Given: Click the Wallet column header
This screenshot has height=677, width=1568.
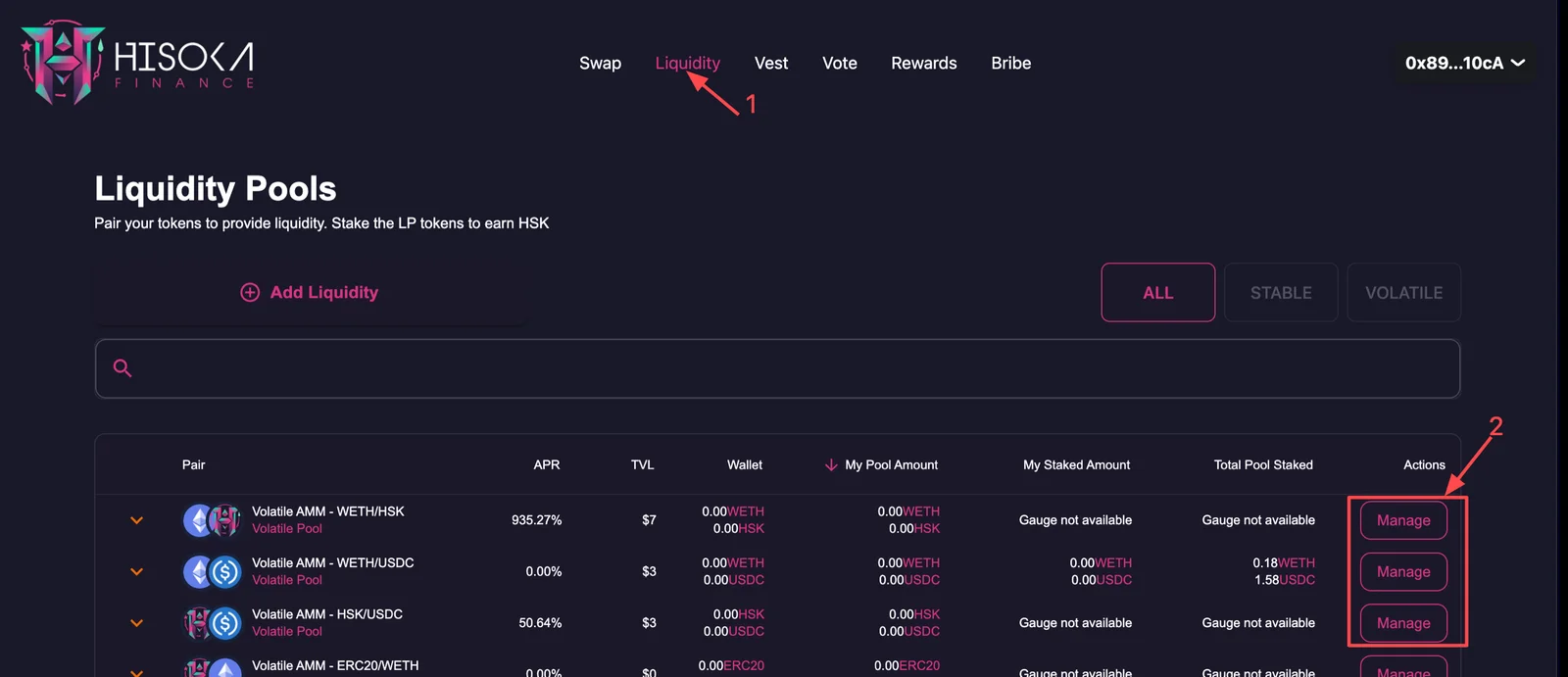Looking at the screenshot, I should (745, 464).
